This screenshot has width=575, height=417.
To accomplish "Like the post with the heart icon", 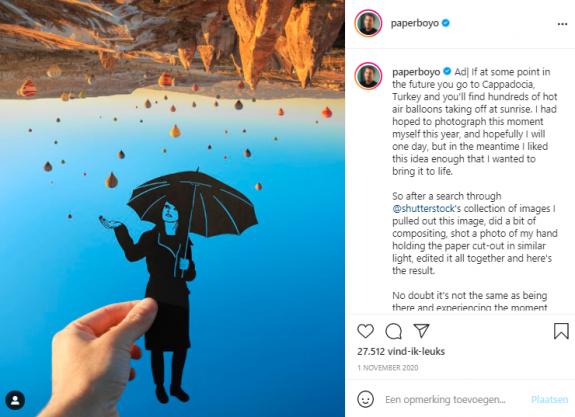I will [x=366, y=331].
